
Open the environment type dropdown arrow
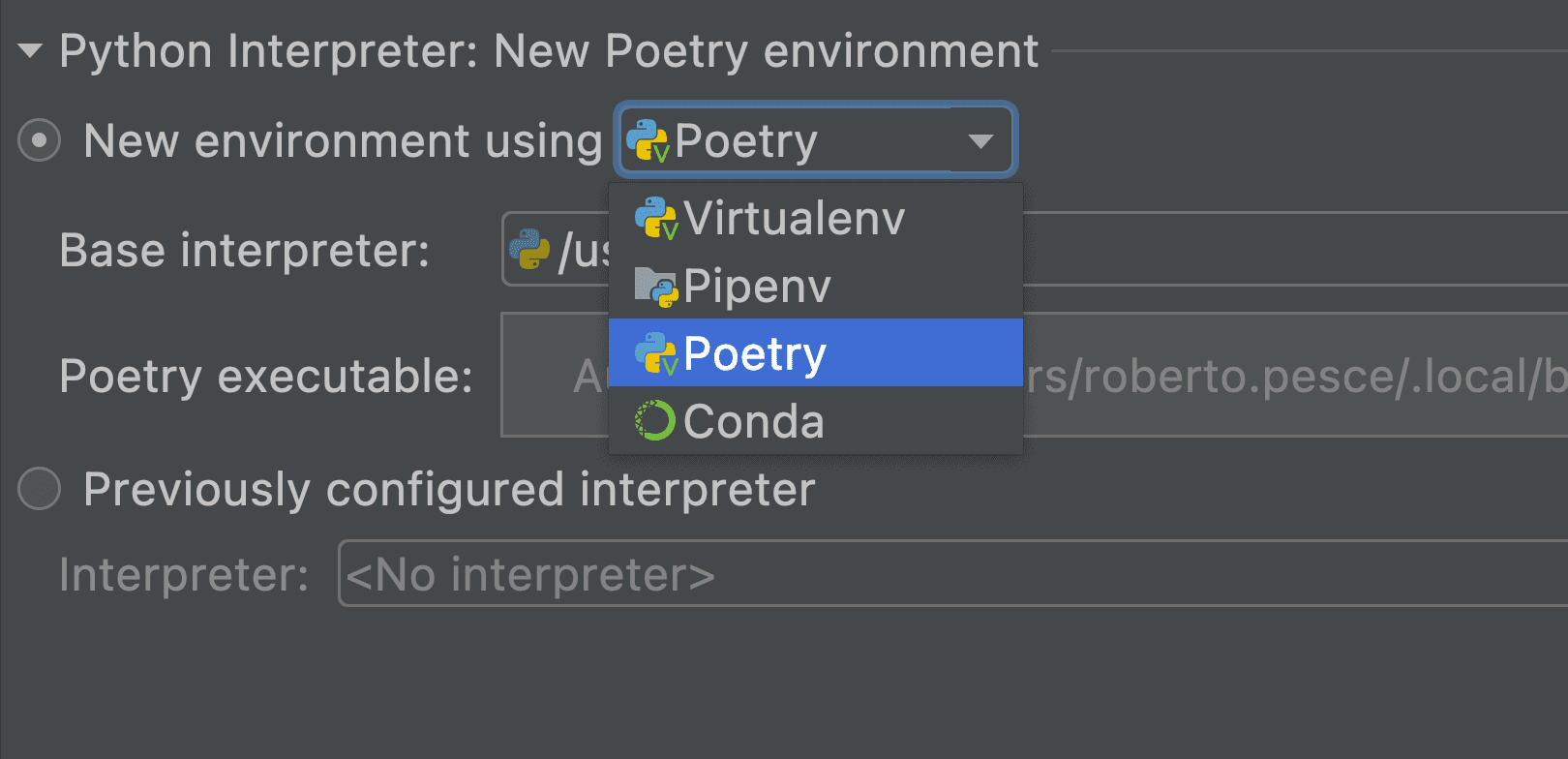click(980, 141)
